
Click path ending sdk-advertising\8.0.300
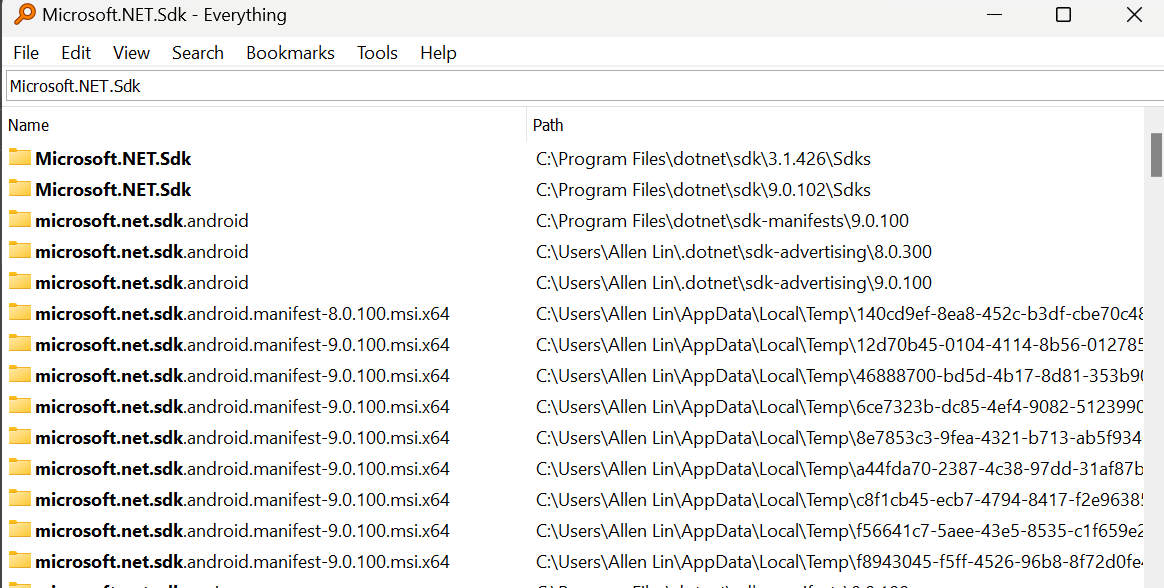(733, 252)
